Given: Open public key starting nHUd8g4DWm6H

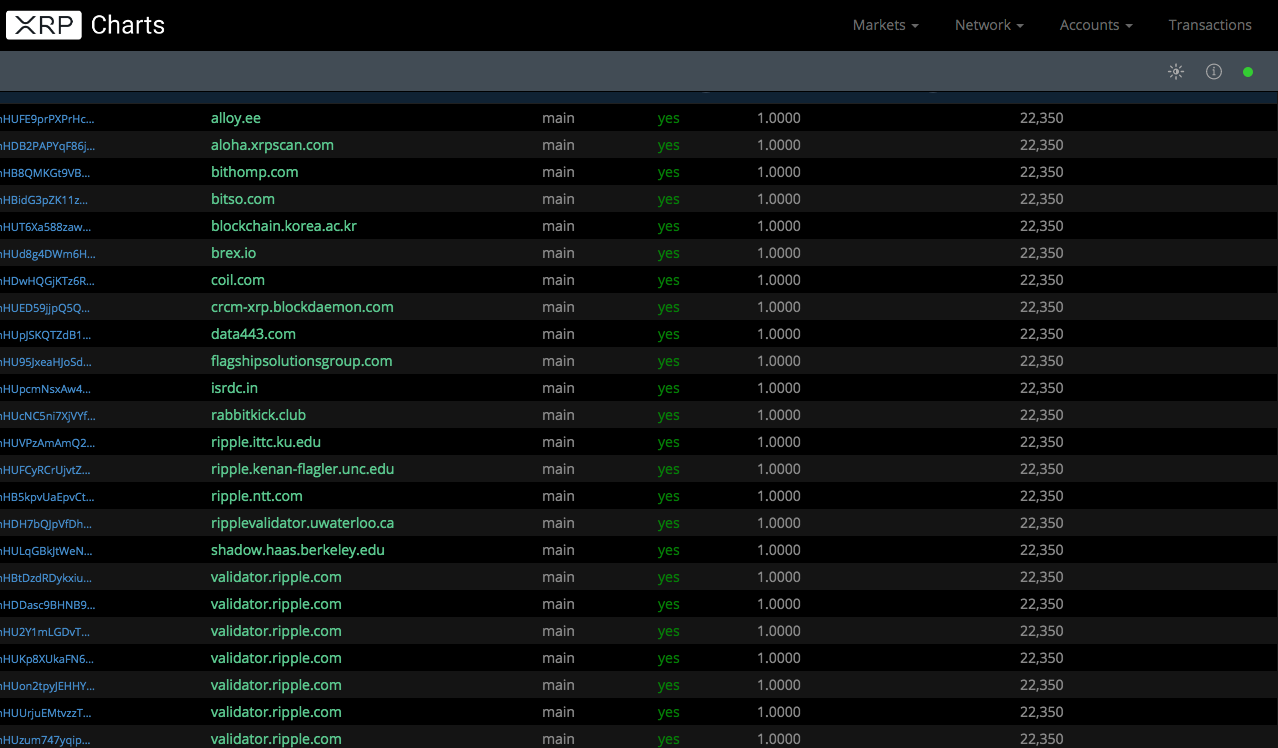Looking at the screenshot, I should pos(47,254).
